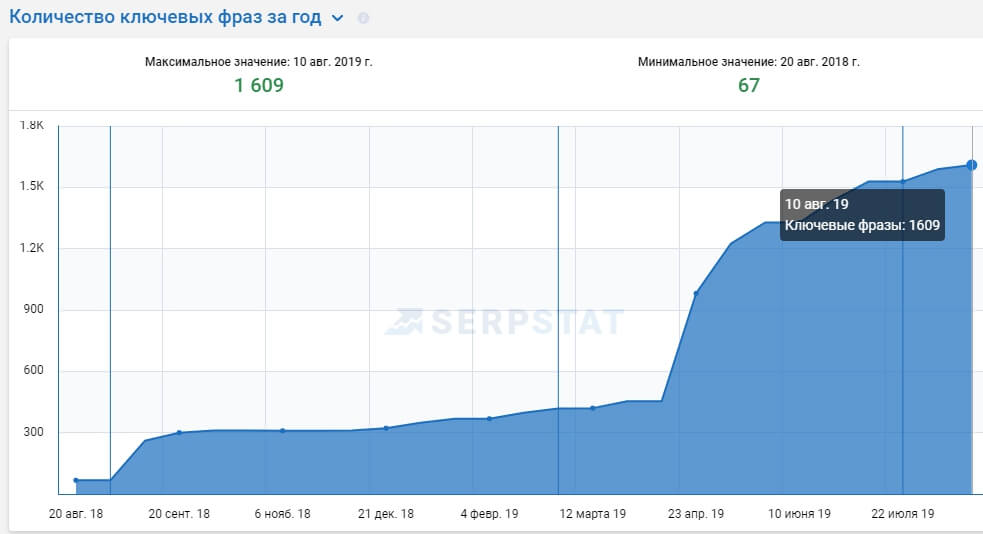Click x-axis label '6 нояб. 18'

(x=283, y=513)
